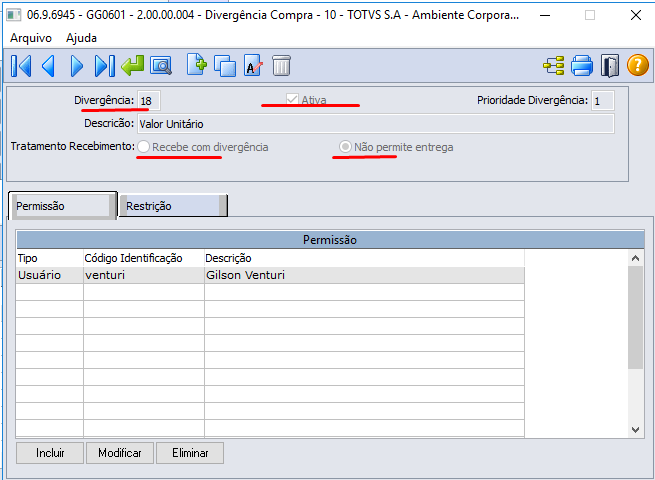The image size is (655, 480).
Task: Minimize the Divergência Compra window
Action: coord(545,15)
